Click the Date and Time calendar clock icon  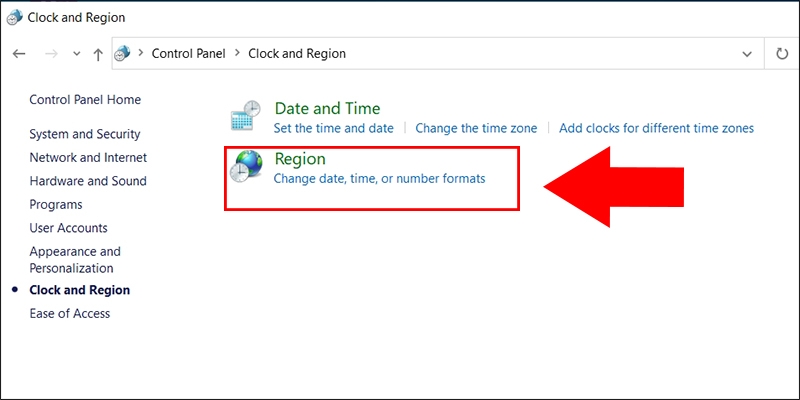245,116
